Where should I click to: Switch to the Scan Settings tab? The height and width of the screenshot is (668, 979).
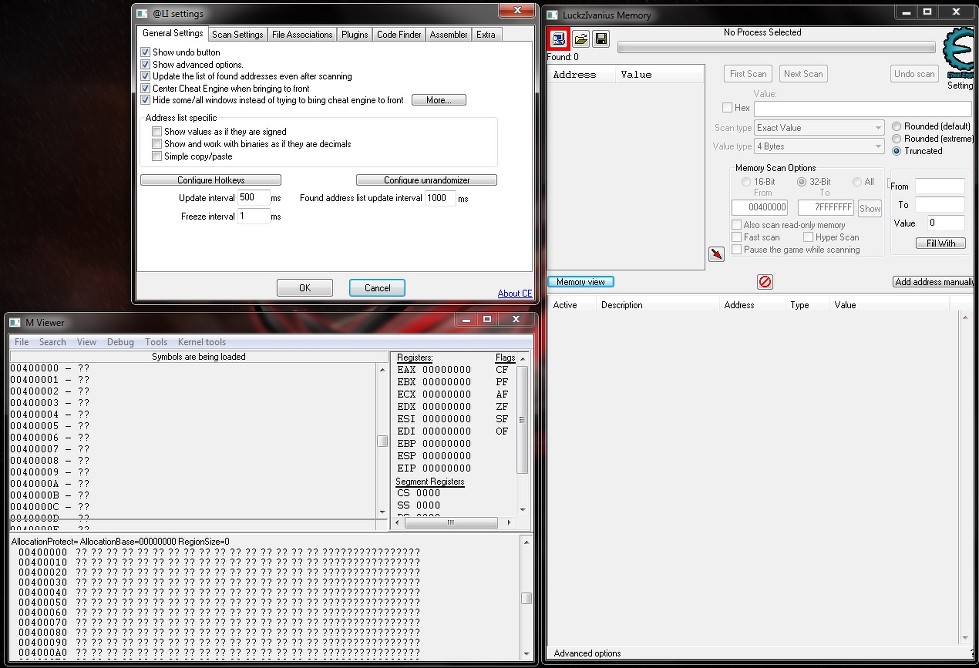click(237, 35)
